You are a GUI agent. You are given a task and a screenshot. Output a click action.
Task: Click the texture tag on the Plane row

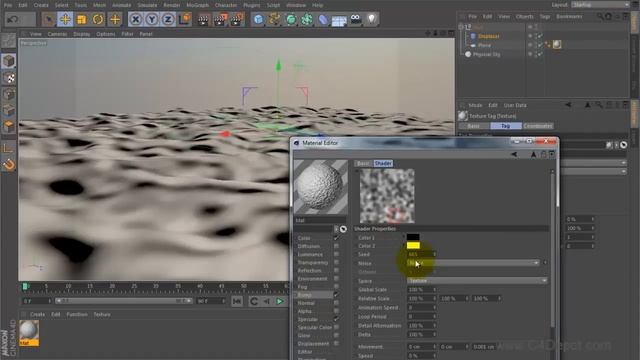click(x=557, y=45)
